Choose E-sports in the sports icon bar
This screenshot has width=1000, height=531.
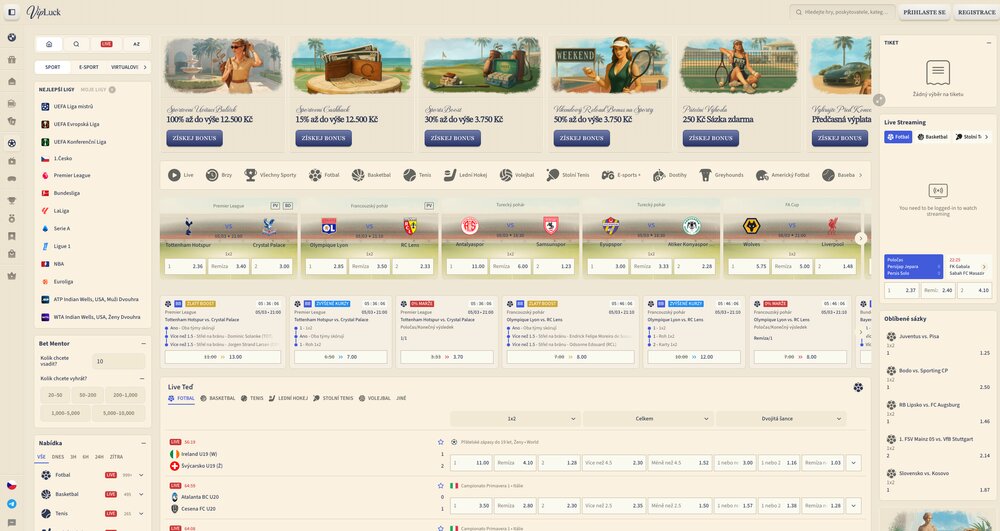622,175
